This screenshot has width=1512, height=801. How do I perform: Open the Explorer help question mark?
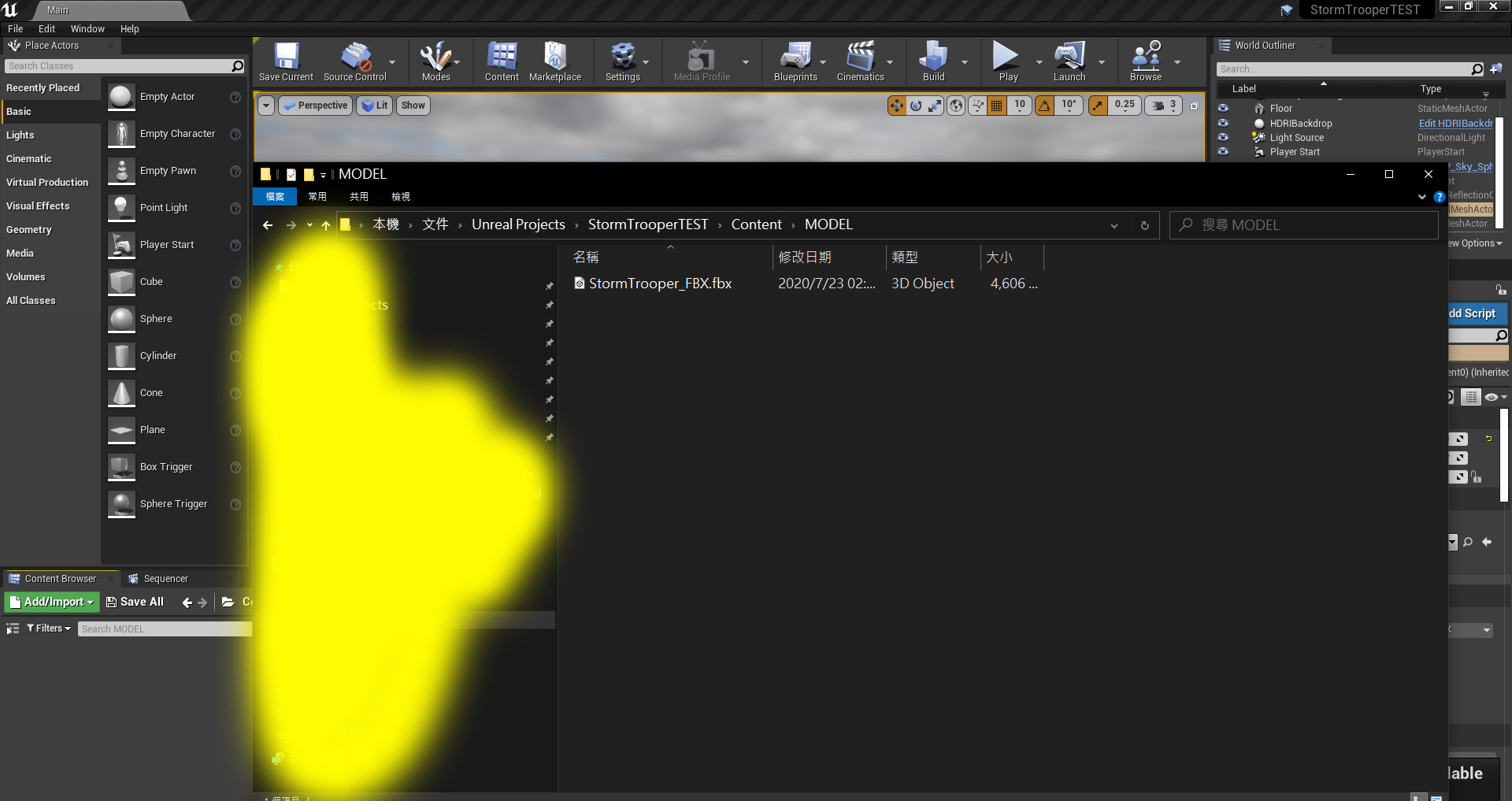1439,197
